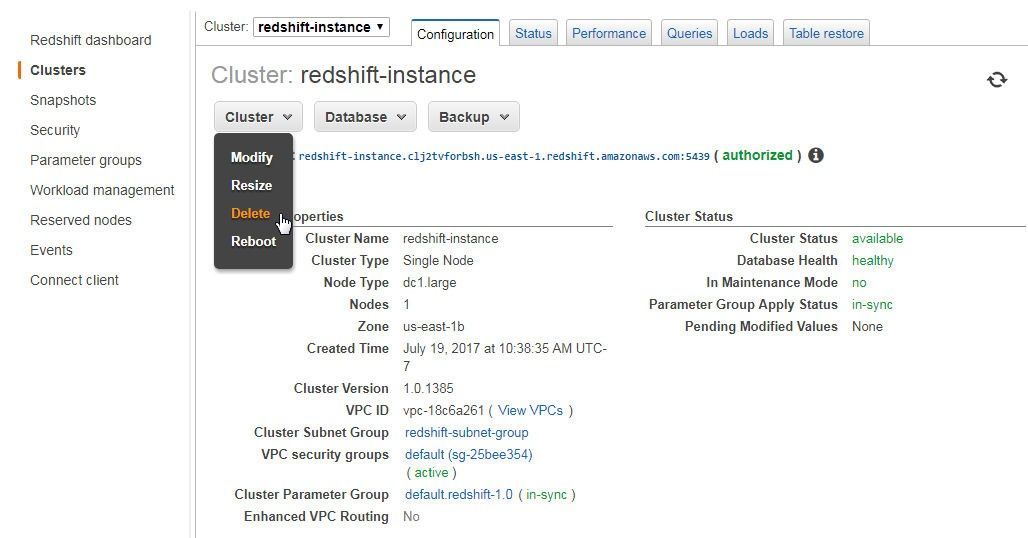Open Security in the sidebar
1028x538 pixels.
pos(55,130)
